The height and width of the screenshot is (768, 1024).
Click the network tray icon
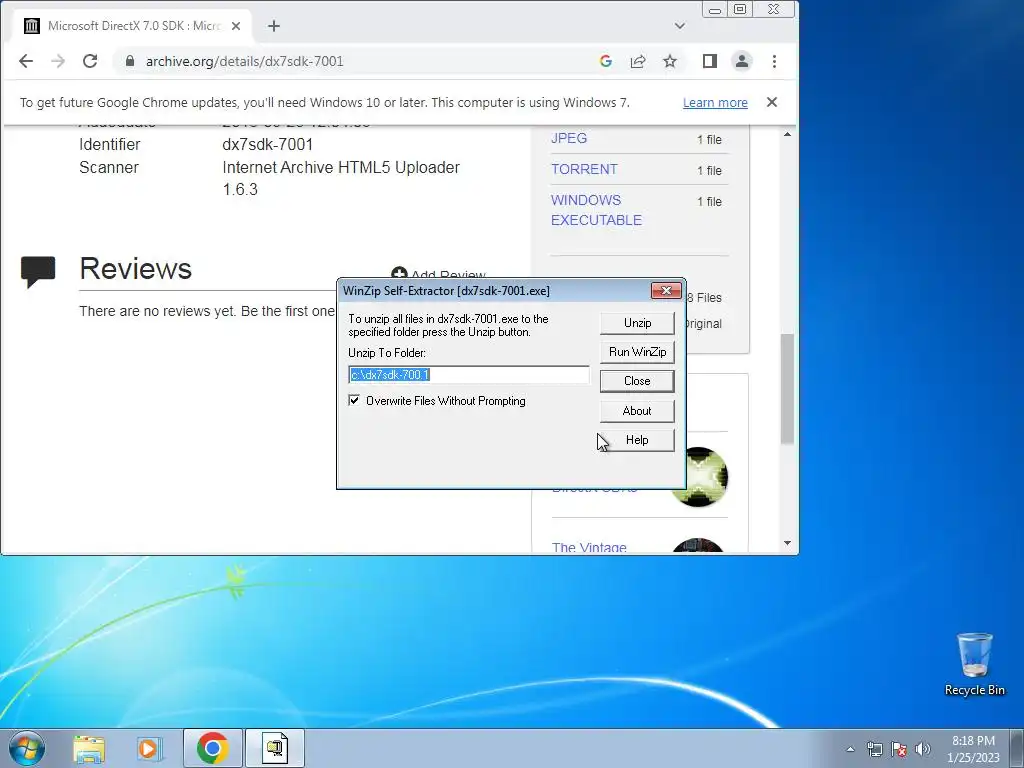874,749
